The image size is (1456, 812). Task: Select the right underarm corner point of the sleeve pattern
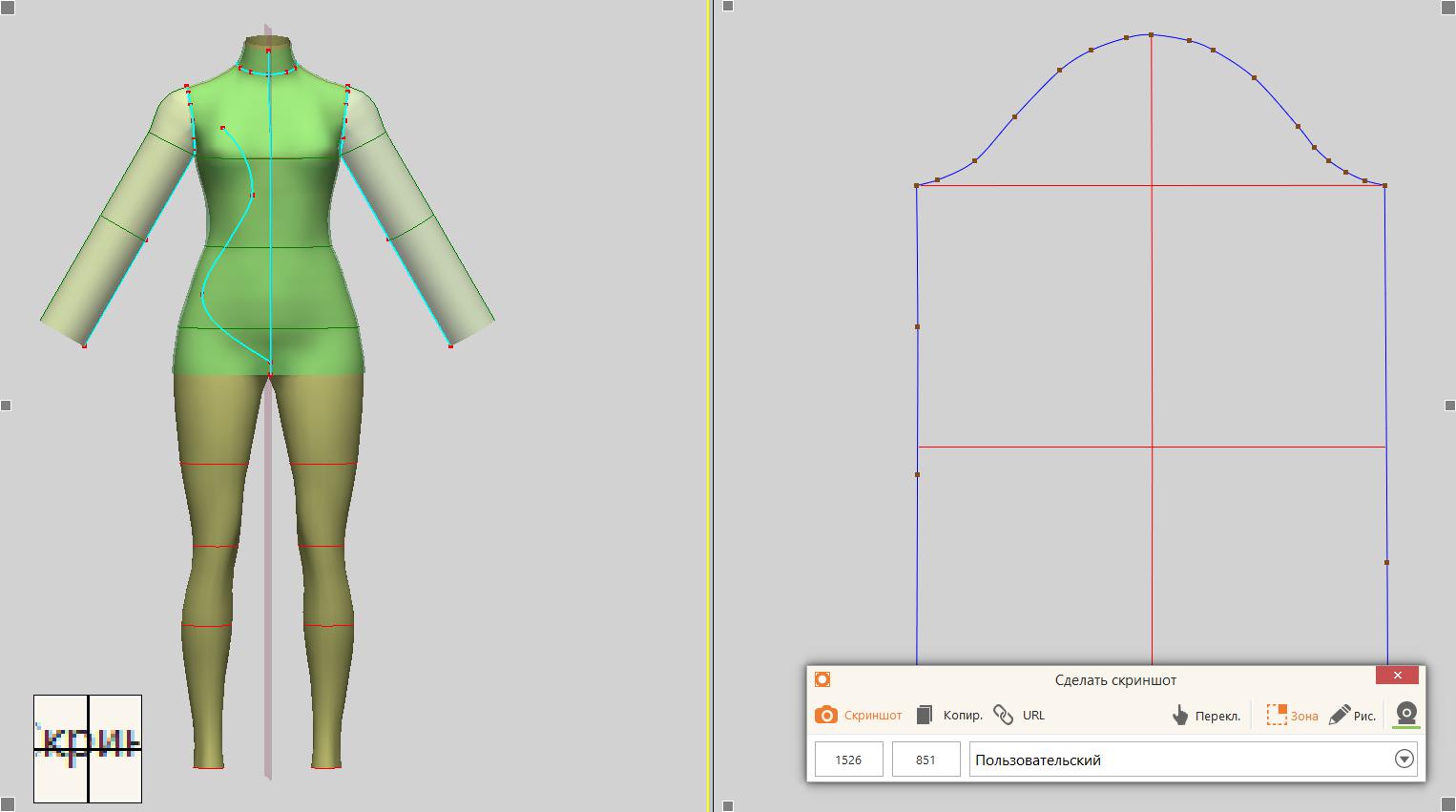[1384, 185]
